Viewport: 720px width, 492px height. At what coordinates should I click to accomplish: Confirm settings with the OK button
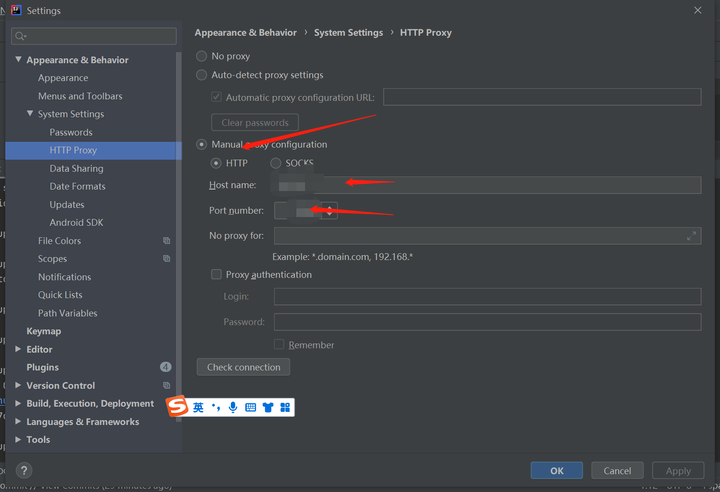[x=557, y=470]
